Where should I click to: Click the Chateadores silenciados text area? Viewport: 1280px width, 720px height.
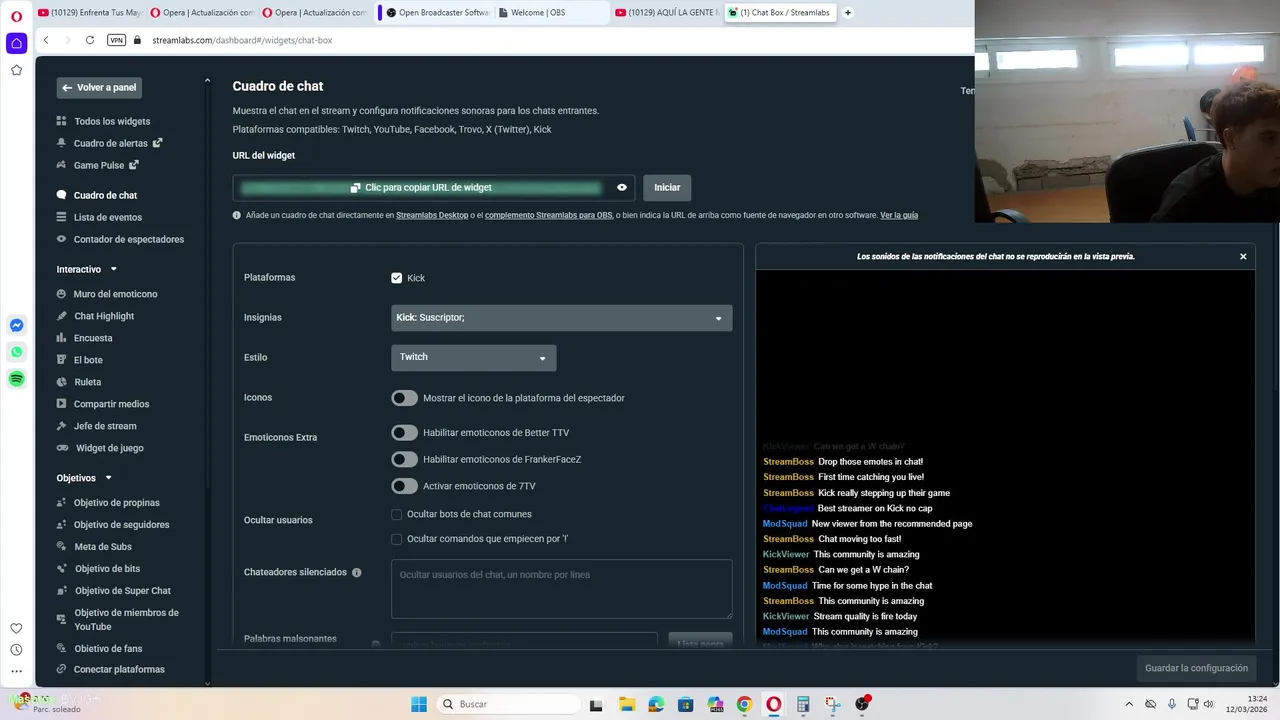(x=561, y=589)
